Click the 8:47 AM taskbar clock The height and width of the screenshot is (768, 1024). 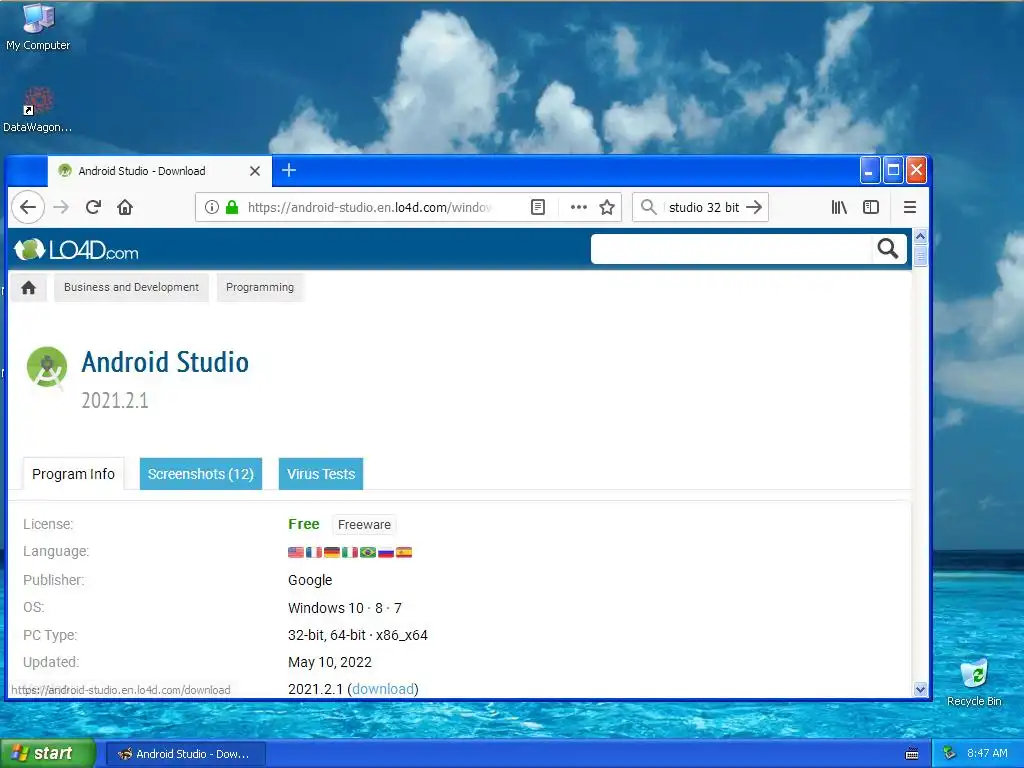(x=987, y=753)
